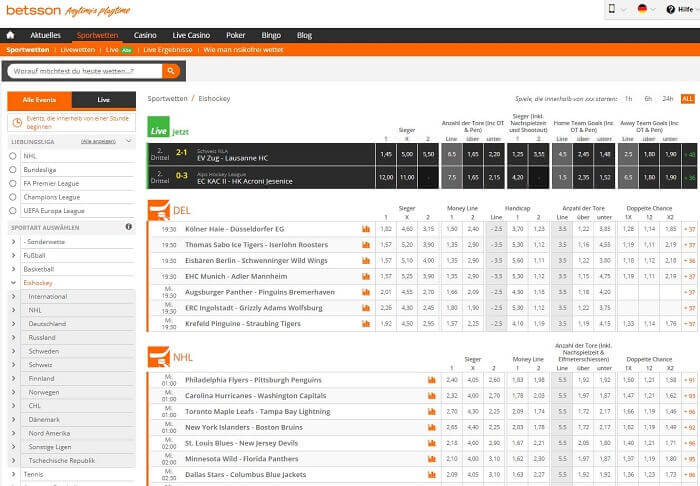Filter games starting within 24h
The height and width of the screenshot is (486, 700).
[x=668, y=99]
